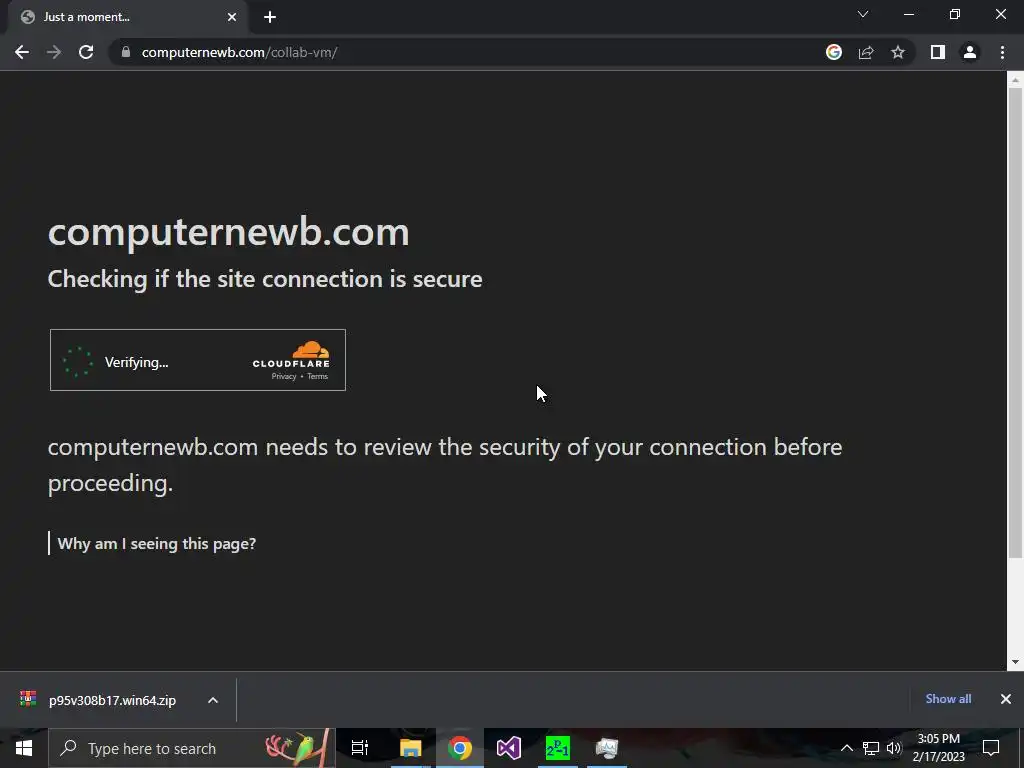The height and width of the screenshot is (768, 1024).
Task: Click the page's vertical scrollbar
Action: coord(1015,323)
